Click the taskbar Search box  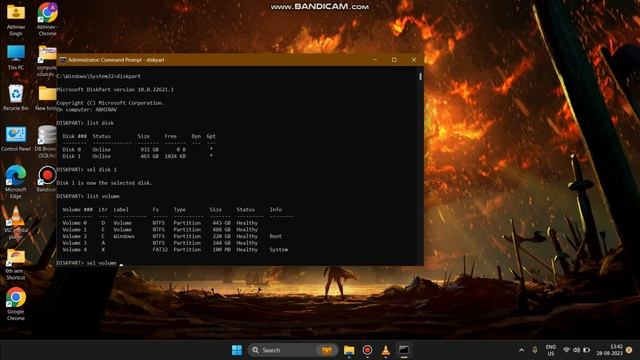click(293, 350)
